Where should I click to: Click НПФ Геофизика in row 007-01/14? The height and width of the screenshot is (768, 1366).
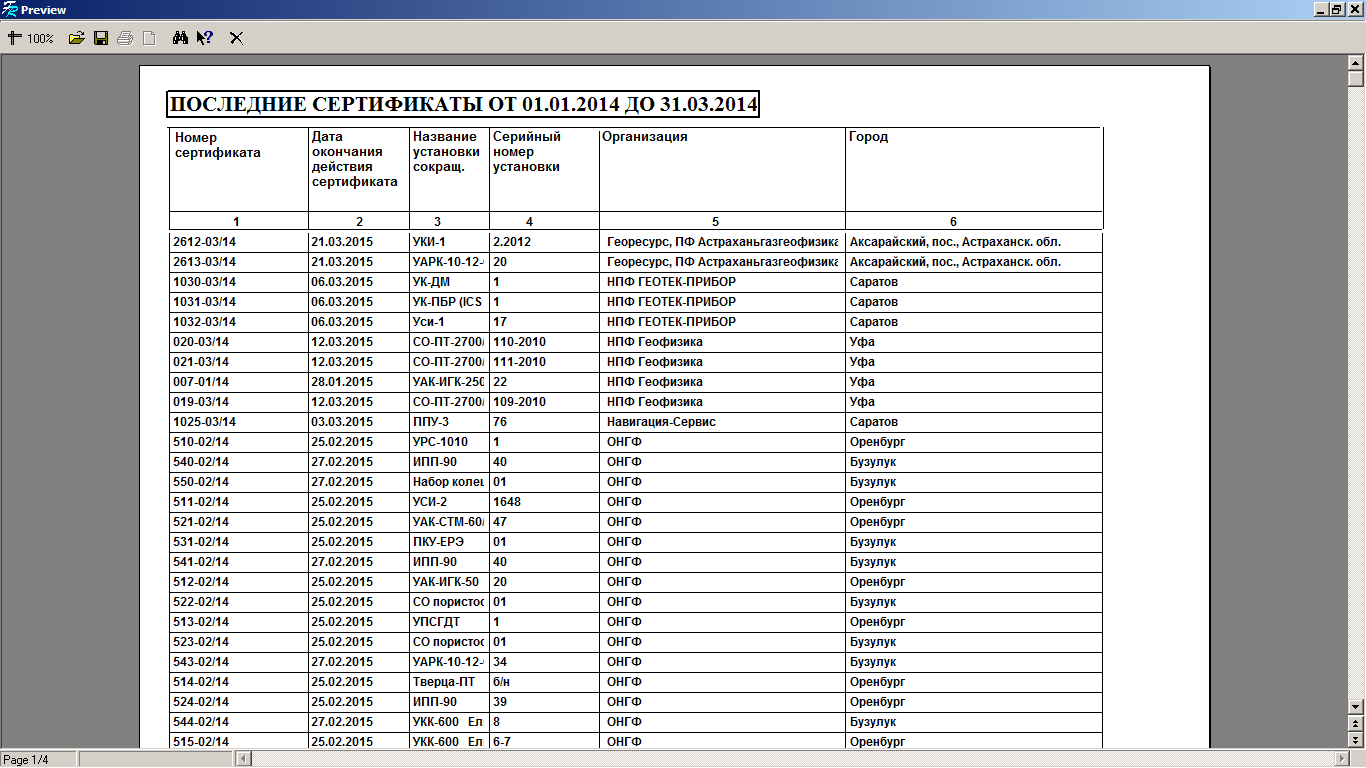click(x=654, y=382)
